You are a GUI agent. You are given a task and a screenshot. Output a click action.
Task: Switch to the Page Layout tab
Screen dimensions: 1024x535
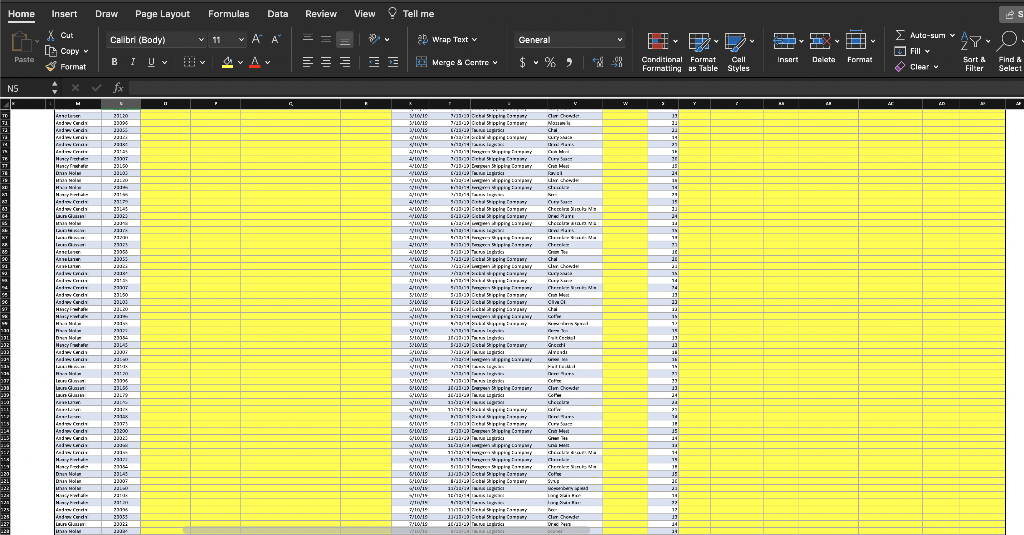[163, 14]
